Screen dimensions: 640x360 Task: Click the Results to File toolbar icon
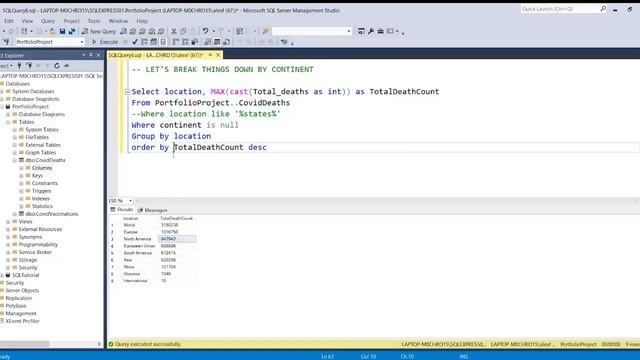coord(227,42)
